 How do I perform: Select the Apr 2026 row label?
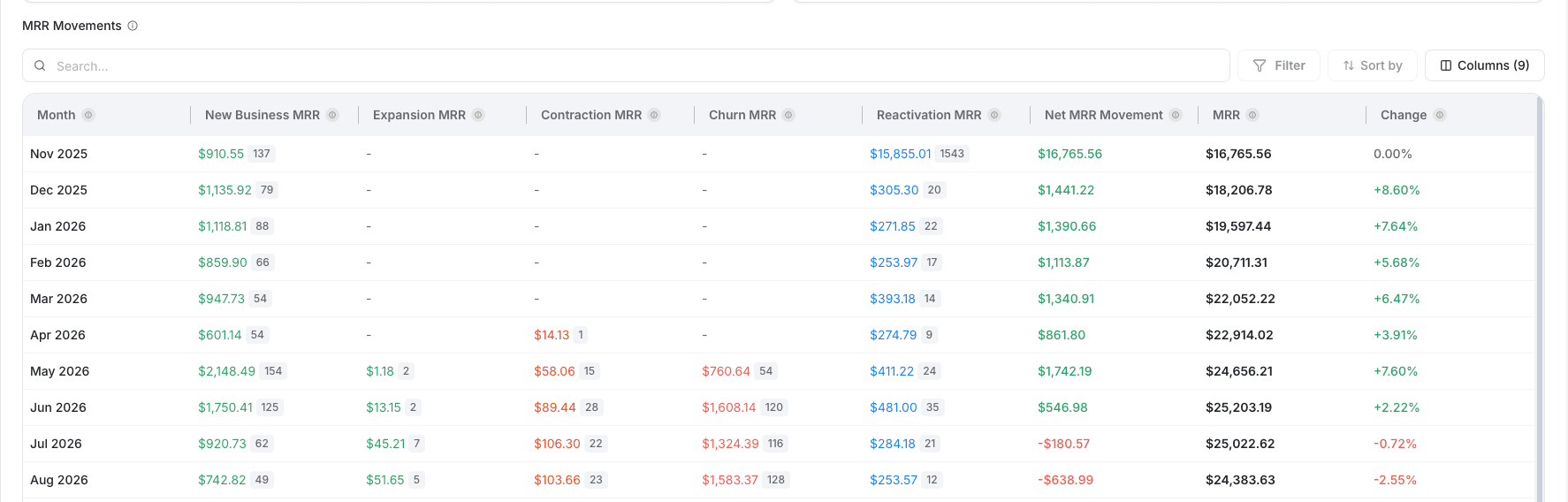57,335
